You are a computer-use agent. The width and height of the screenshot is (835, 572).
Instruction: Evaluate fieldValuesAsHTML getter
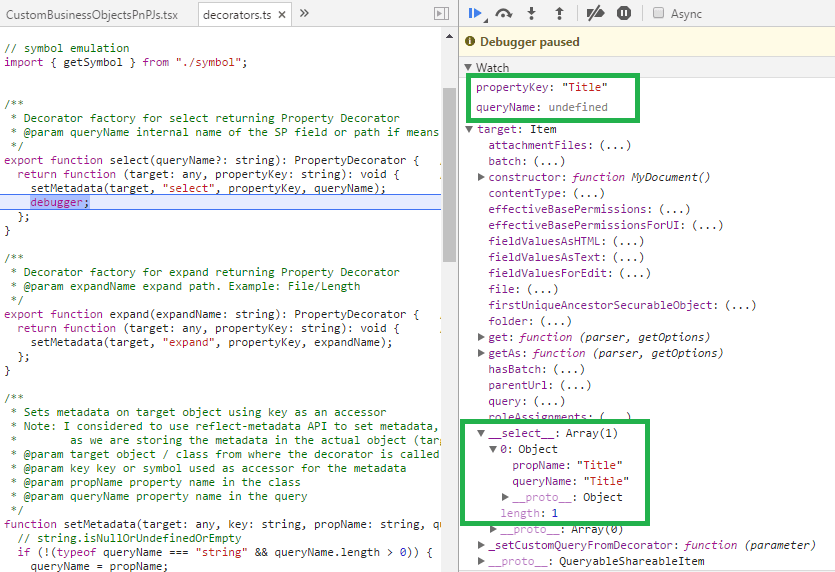coord(628,241)
